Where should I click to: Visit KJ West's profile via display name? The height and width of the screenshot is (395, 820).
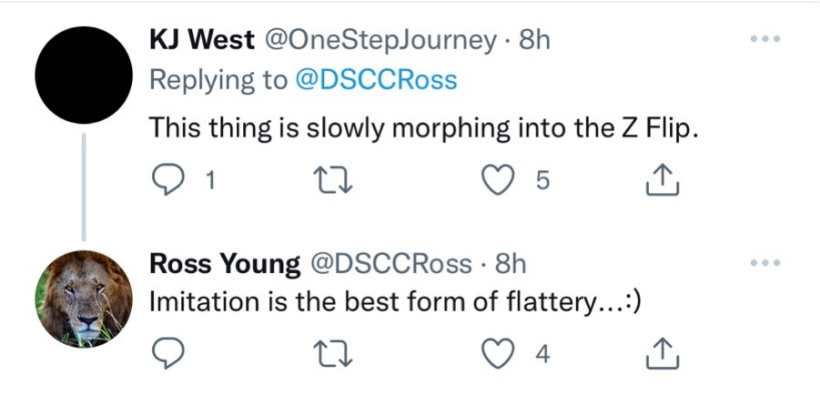click(x=202, y=40)
